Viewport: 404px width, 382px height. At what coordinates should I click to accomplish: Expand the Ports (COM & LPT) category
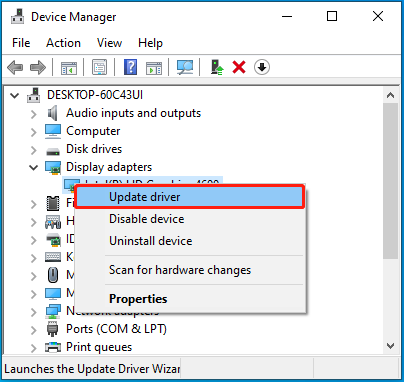33,330
